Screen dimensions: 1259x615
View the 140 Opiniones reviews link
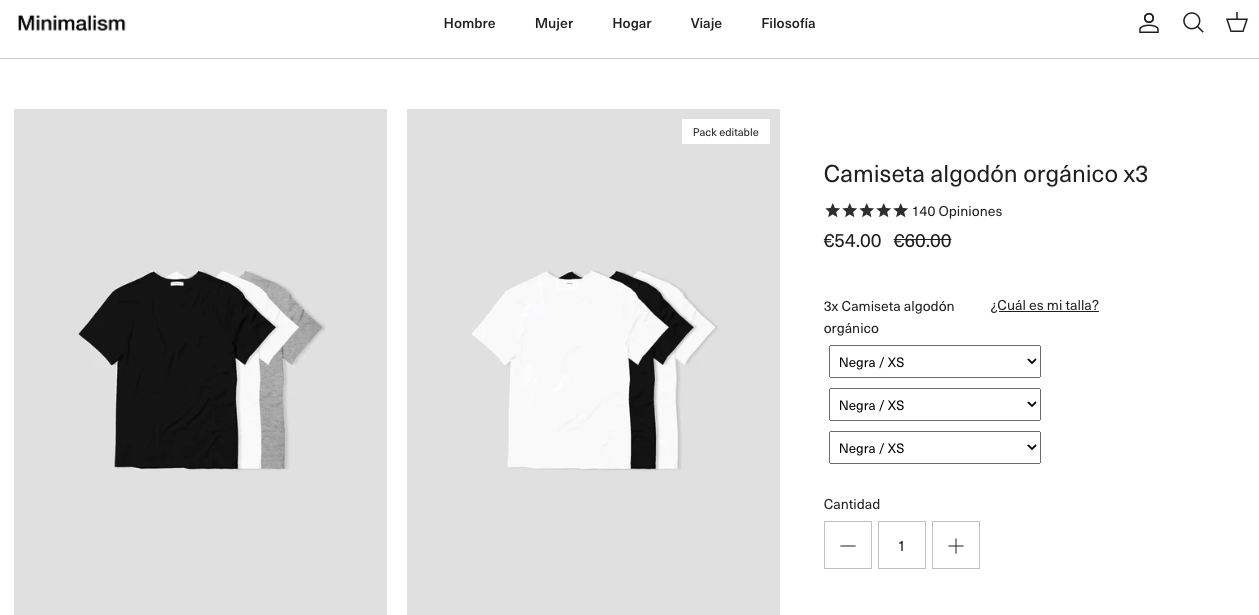tap(956, 211)
